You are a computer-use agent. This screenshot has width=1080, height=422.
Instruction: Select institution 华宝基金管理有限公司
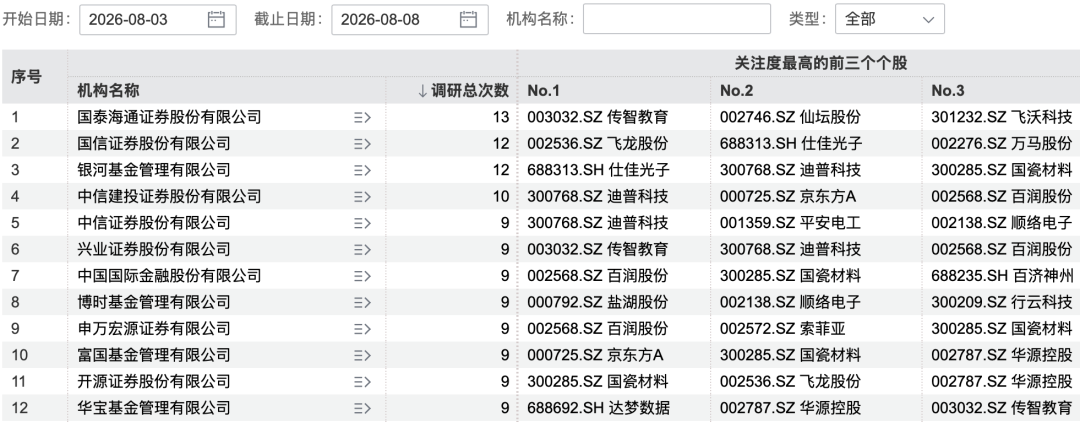click(x=154, y=408)
